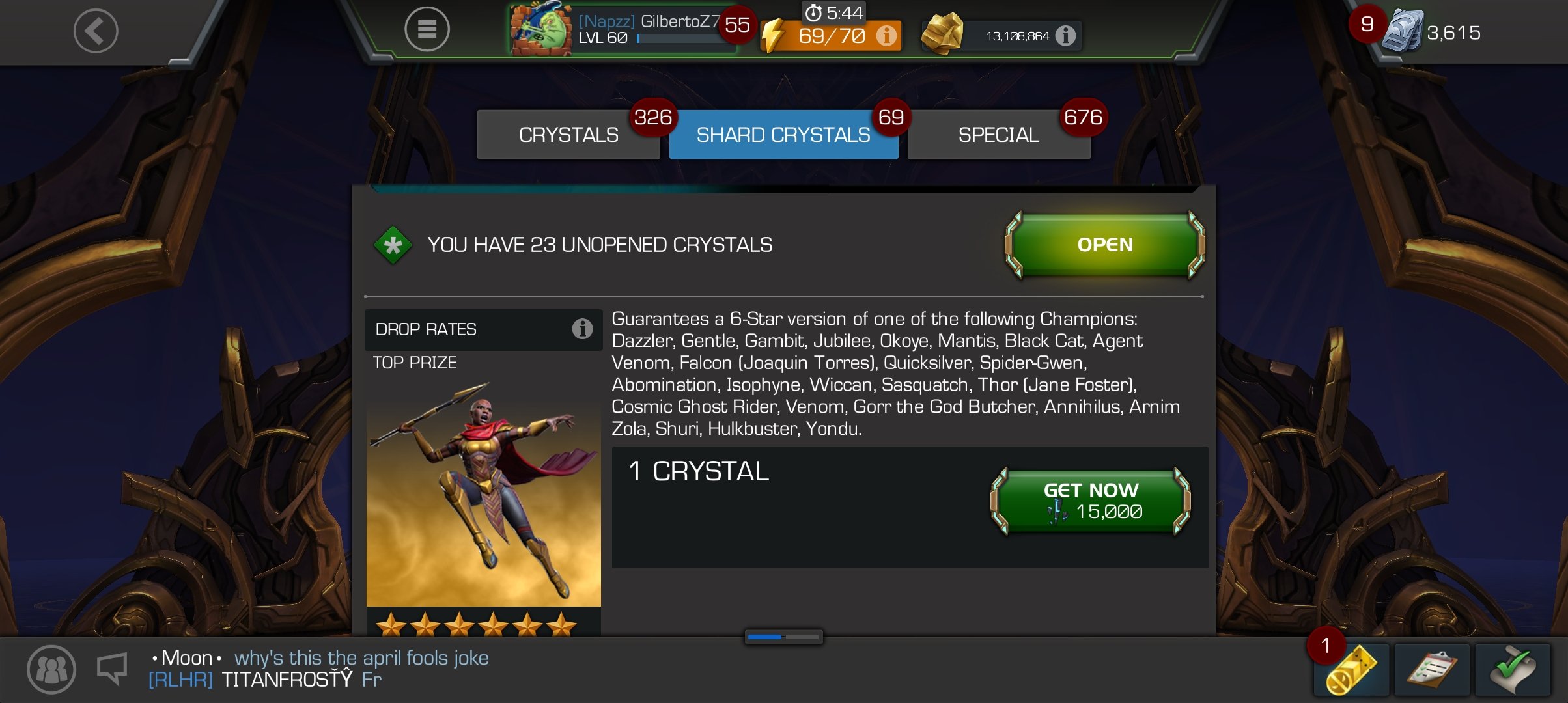The height and width of the screenshot is (703, 1568).
Task: Switch to the Special tab
Action: pyautogui.click(x=999, y=135)
